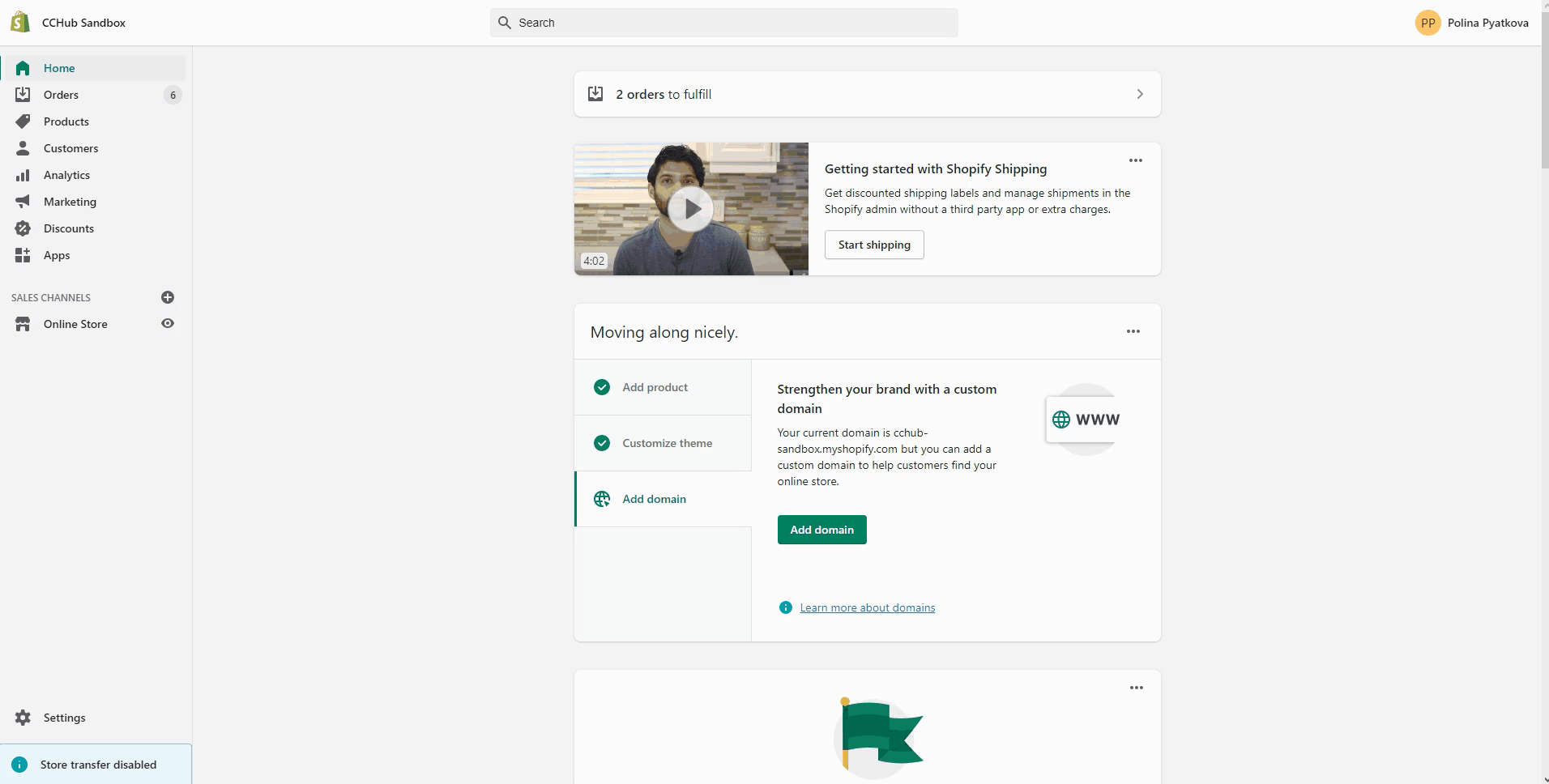Screen dimensions: 1549x784
Task: Open the Discounts badge icon
Action: click(x=23, y=228)
